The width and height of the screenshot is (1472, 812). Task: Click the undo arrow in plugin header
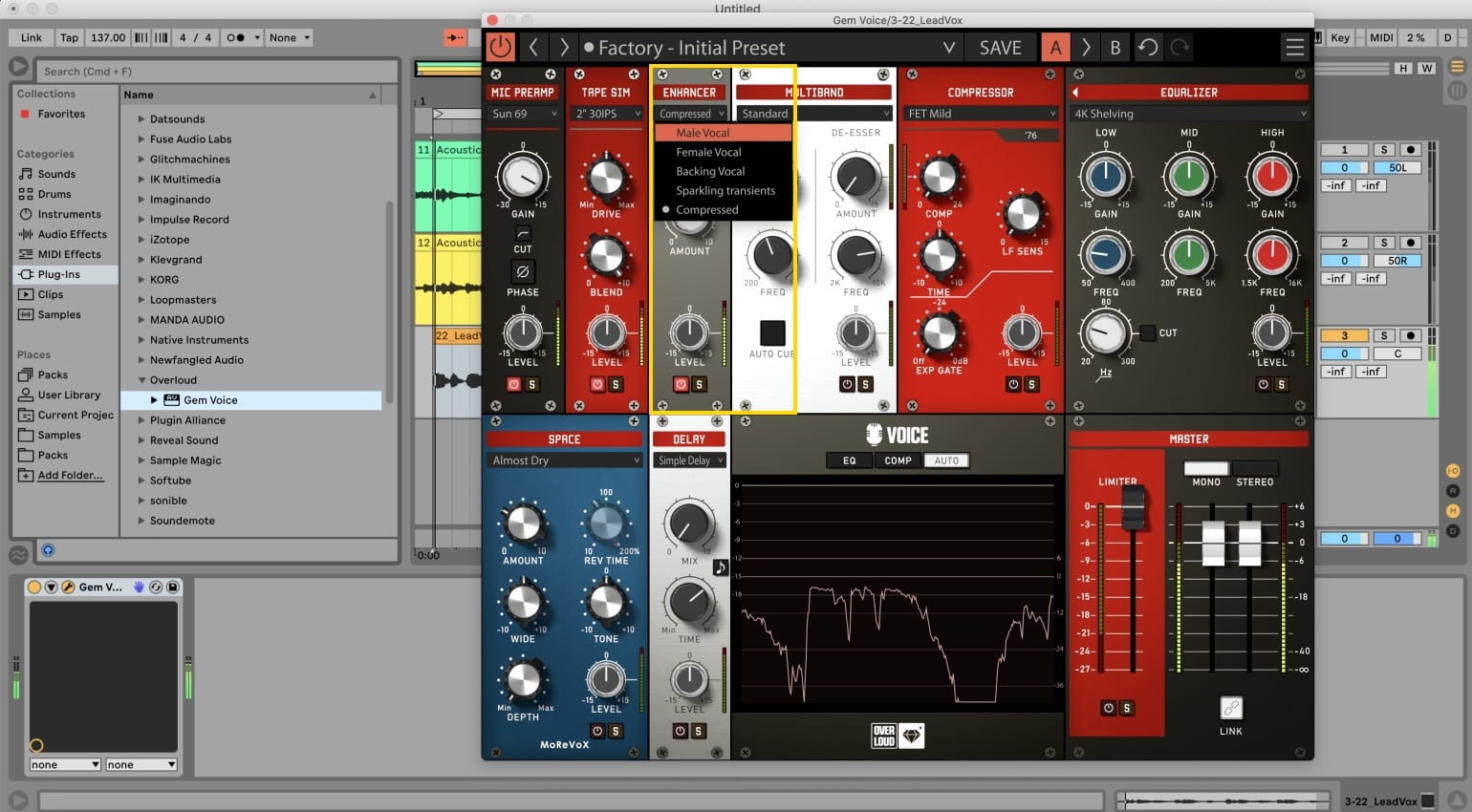[x=1147, y=47]
